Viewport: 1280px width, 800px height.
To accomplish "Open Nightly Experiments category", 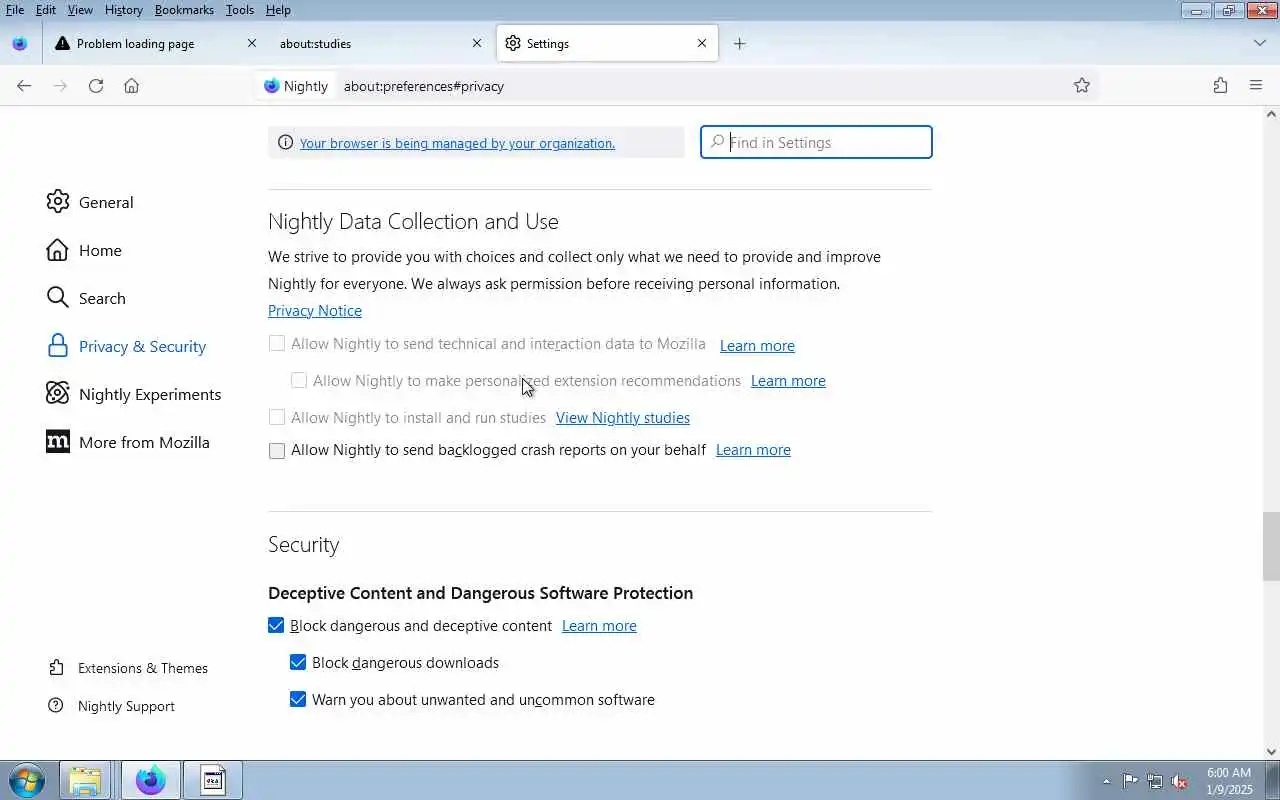I will 134,394.
